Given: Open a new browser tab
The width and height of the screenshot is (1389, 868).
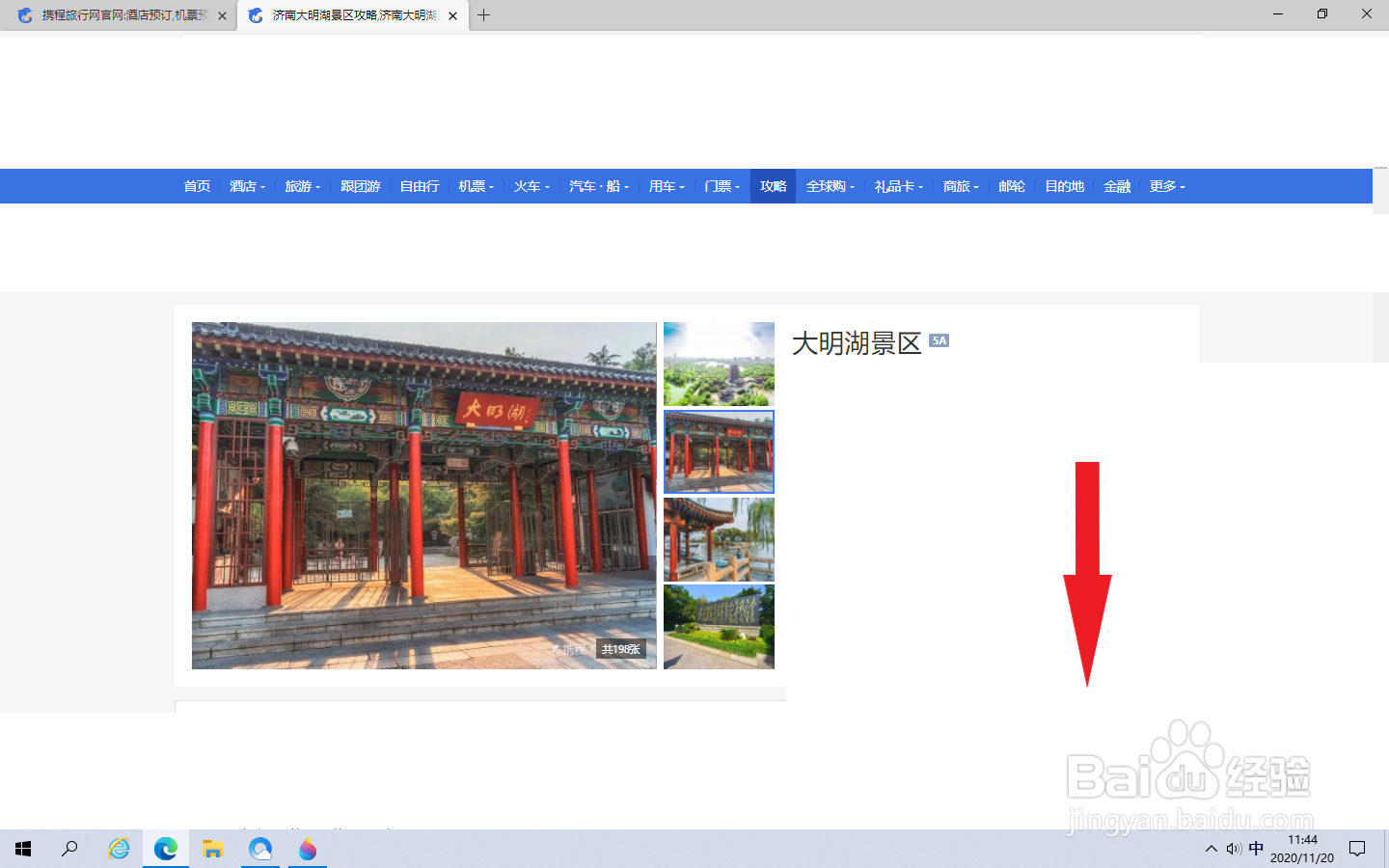Looking at the screenshot, I should tap(484, 15).
